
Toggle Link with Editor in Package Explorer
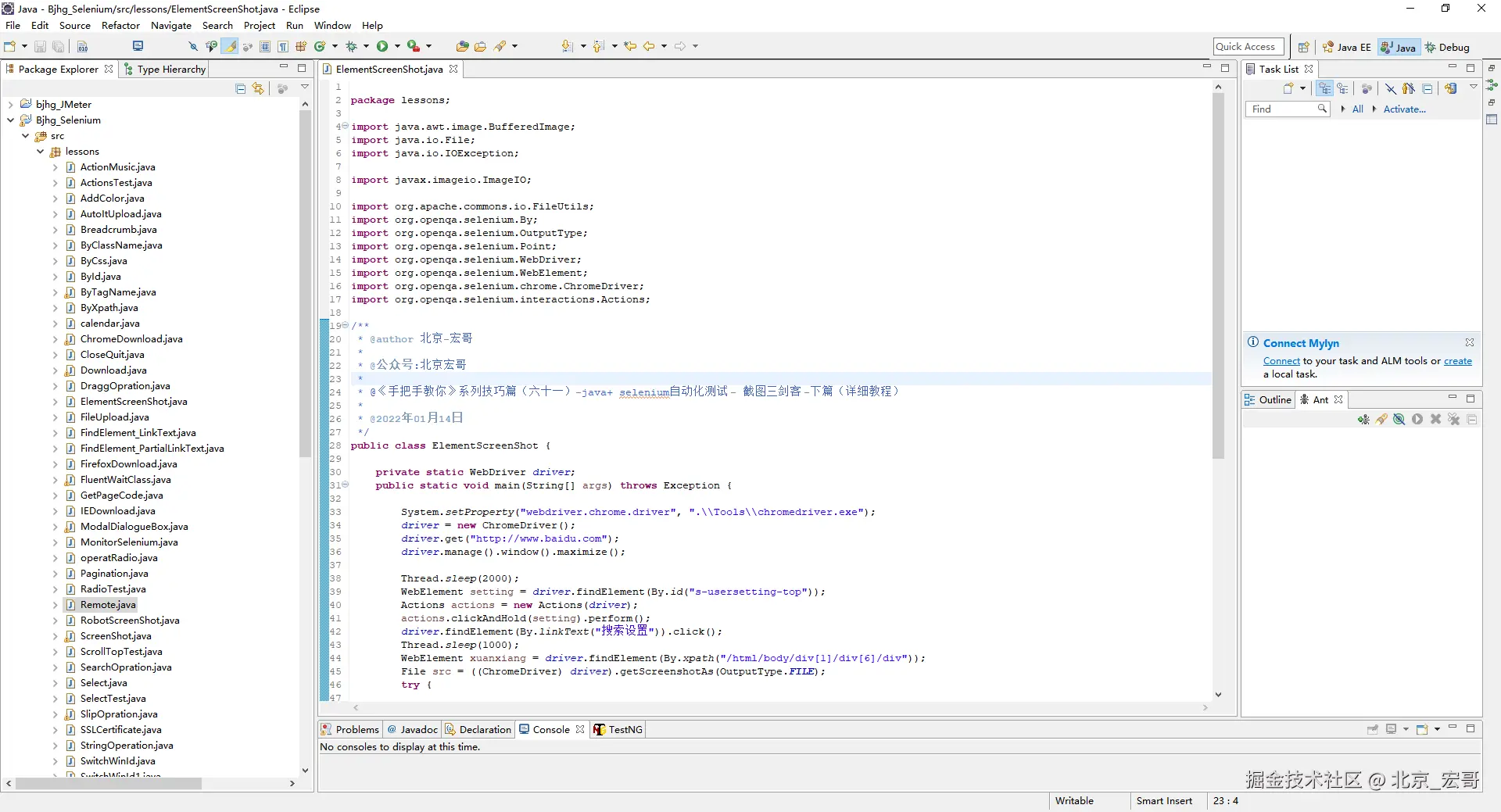point(258,89)
